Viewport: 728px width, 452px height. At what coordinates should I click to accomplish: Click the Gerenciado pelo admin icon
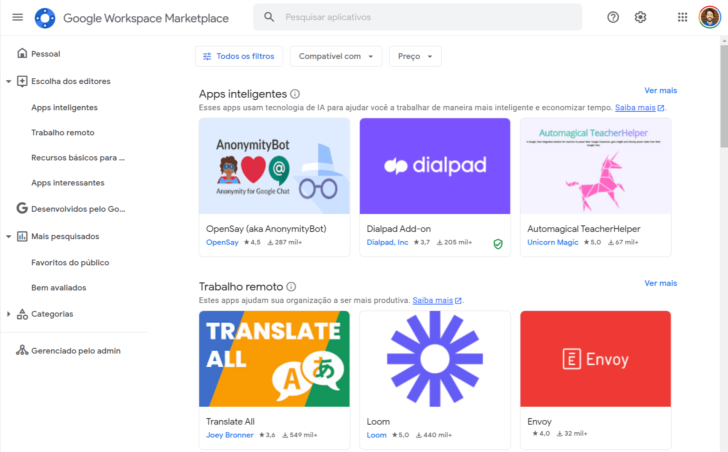[x=22, y=350]
